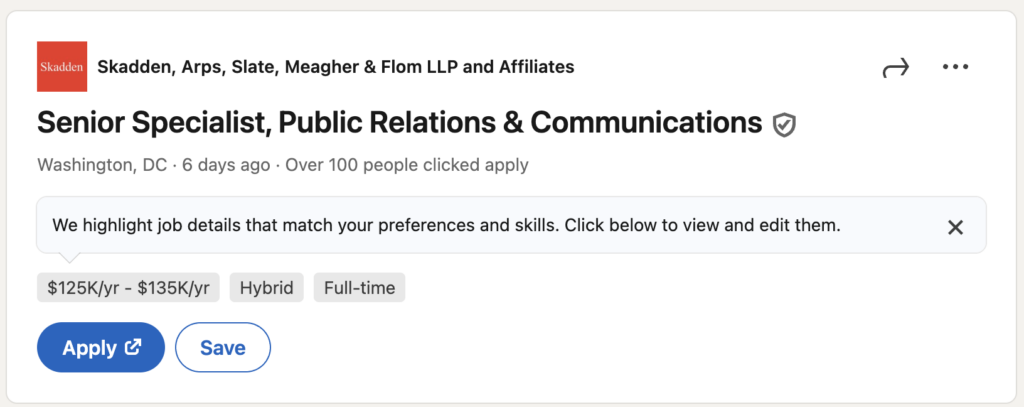The image size is (1024, 407).
Task: Select the Full-time job type chip
Action: [x=359, y=288]
